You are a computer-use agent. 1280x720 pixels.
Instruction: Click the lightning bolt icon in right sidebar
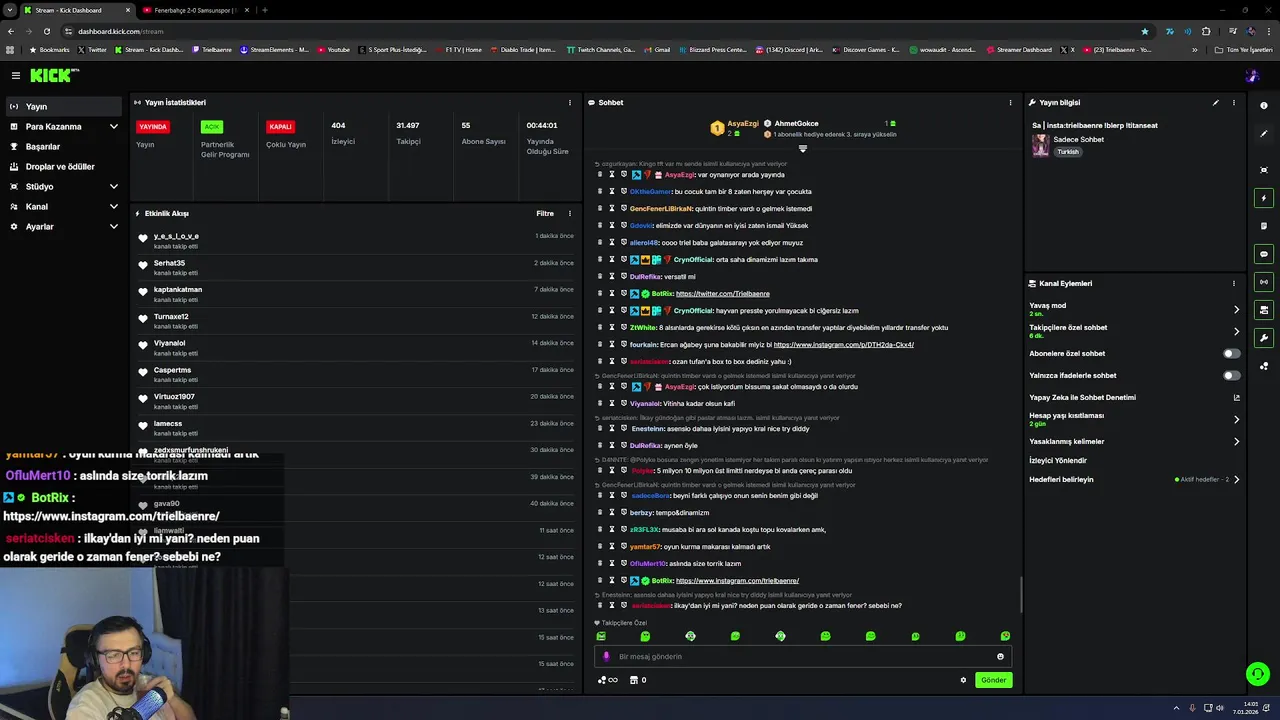[1264, 198]
